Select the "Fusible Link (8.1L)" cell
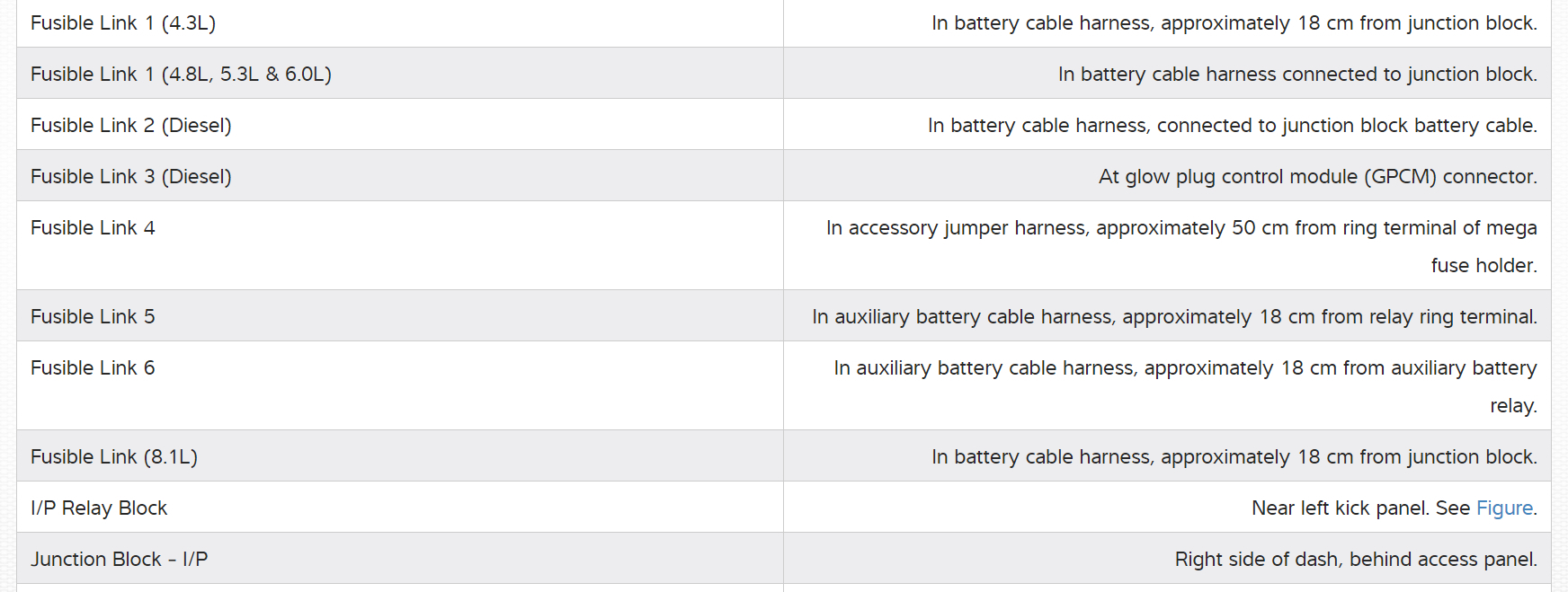Image resolution: width=1568 pixels, height=592 pixels. pyautogui.click(x=114, y=457)
